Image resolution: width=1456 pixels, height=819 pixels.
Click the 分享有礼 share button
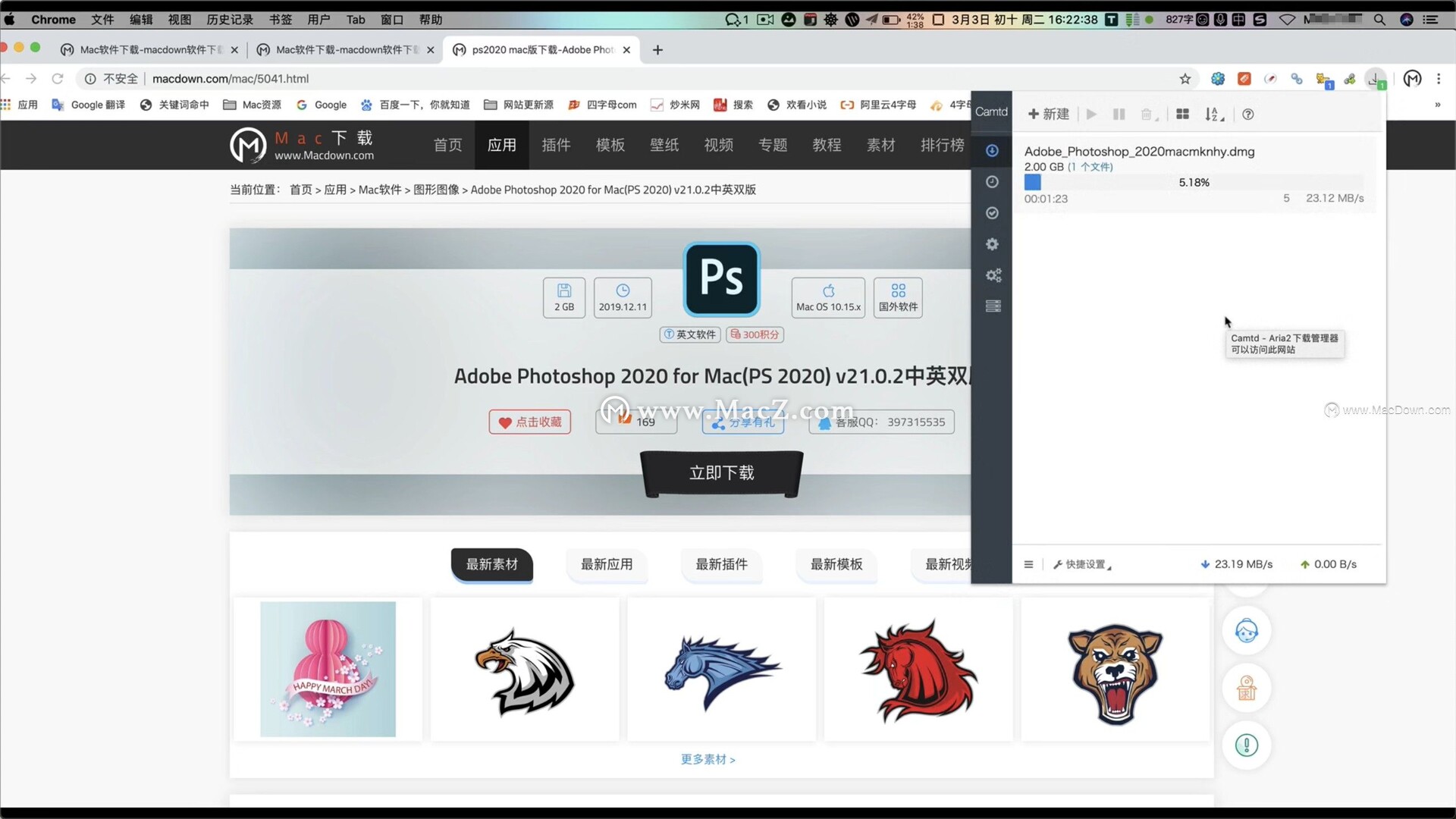(743, 422)
